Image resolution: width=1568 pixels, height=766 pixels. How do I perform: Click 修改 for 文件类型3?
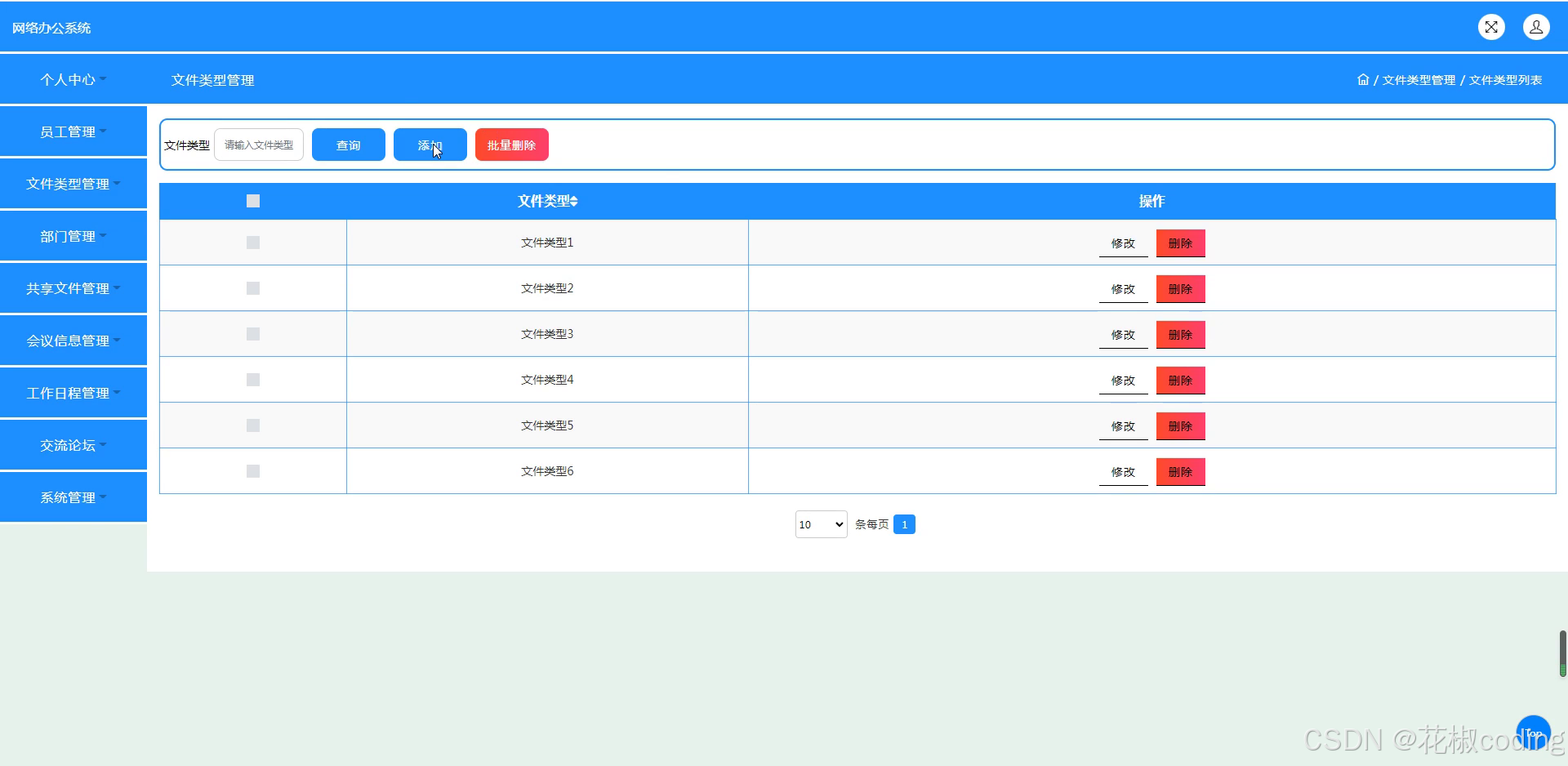point(1124,335)
